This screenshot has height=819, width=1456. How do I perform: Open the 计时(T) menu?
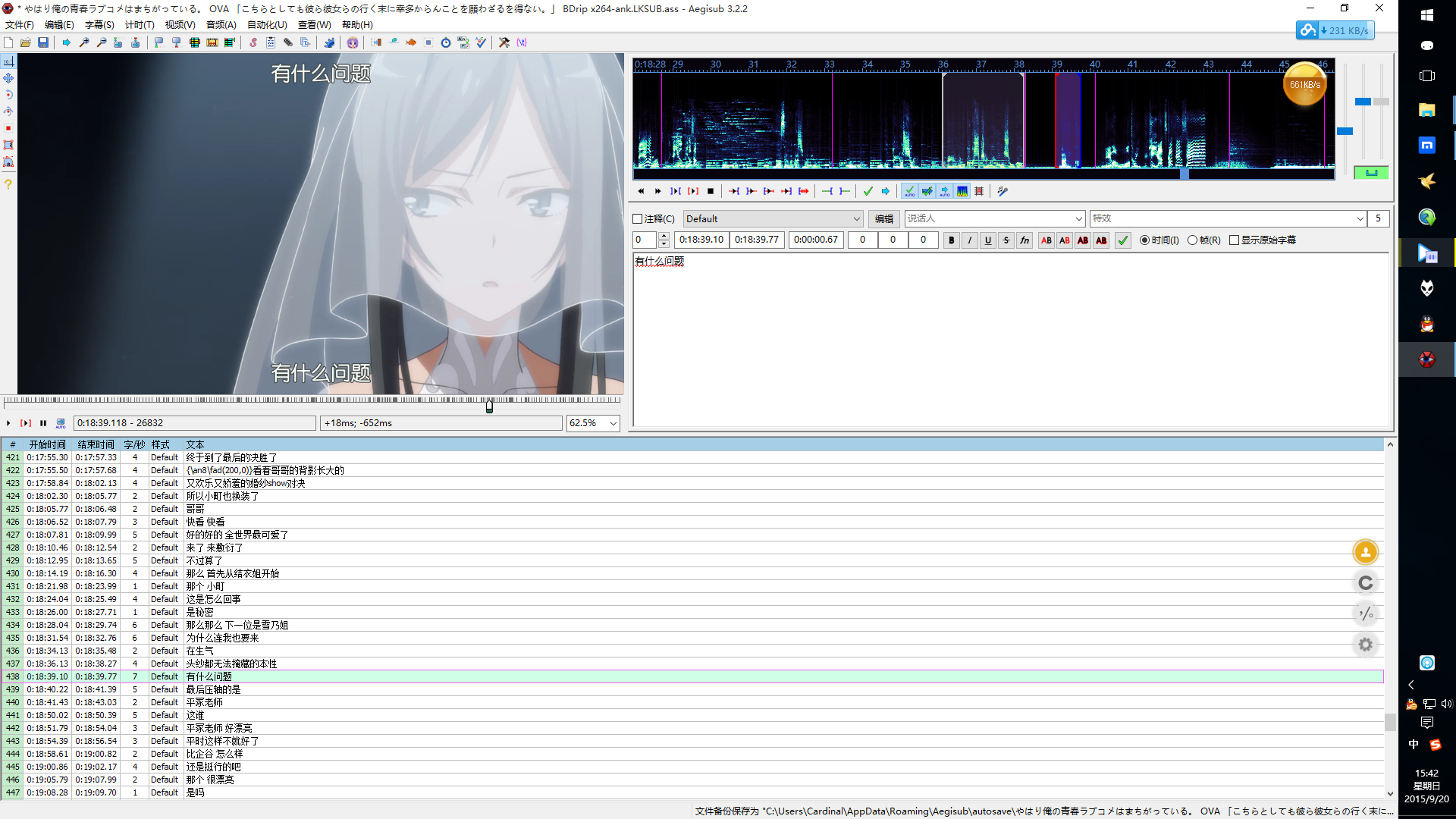(140, 25)
